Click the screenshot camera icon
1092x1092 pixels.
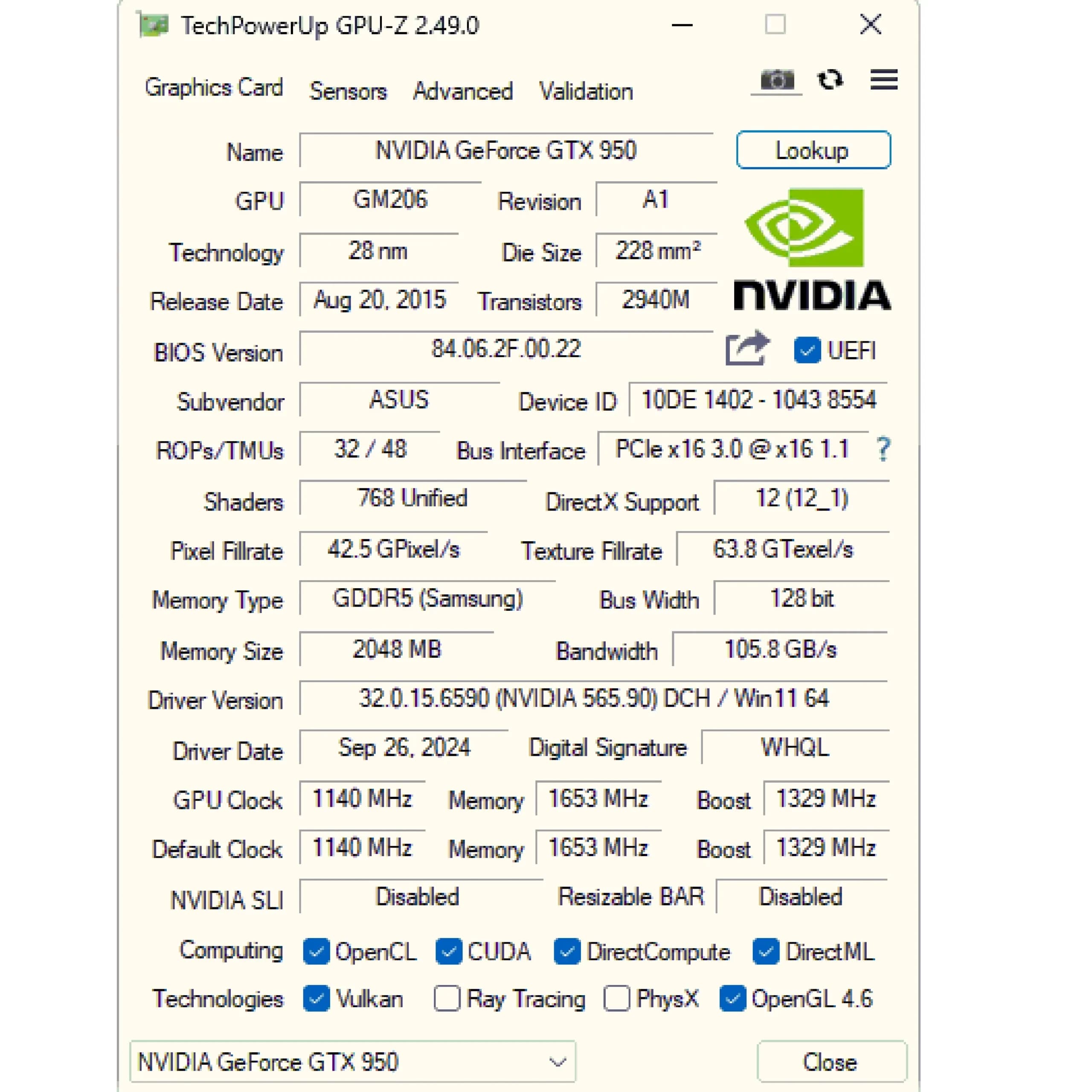click(x=777, y=80)
